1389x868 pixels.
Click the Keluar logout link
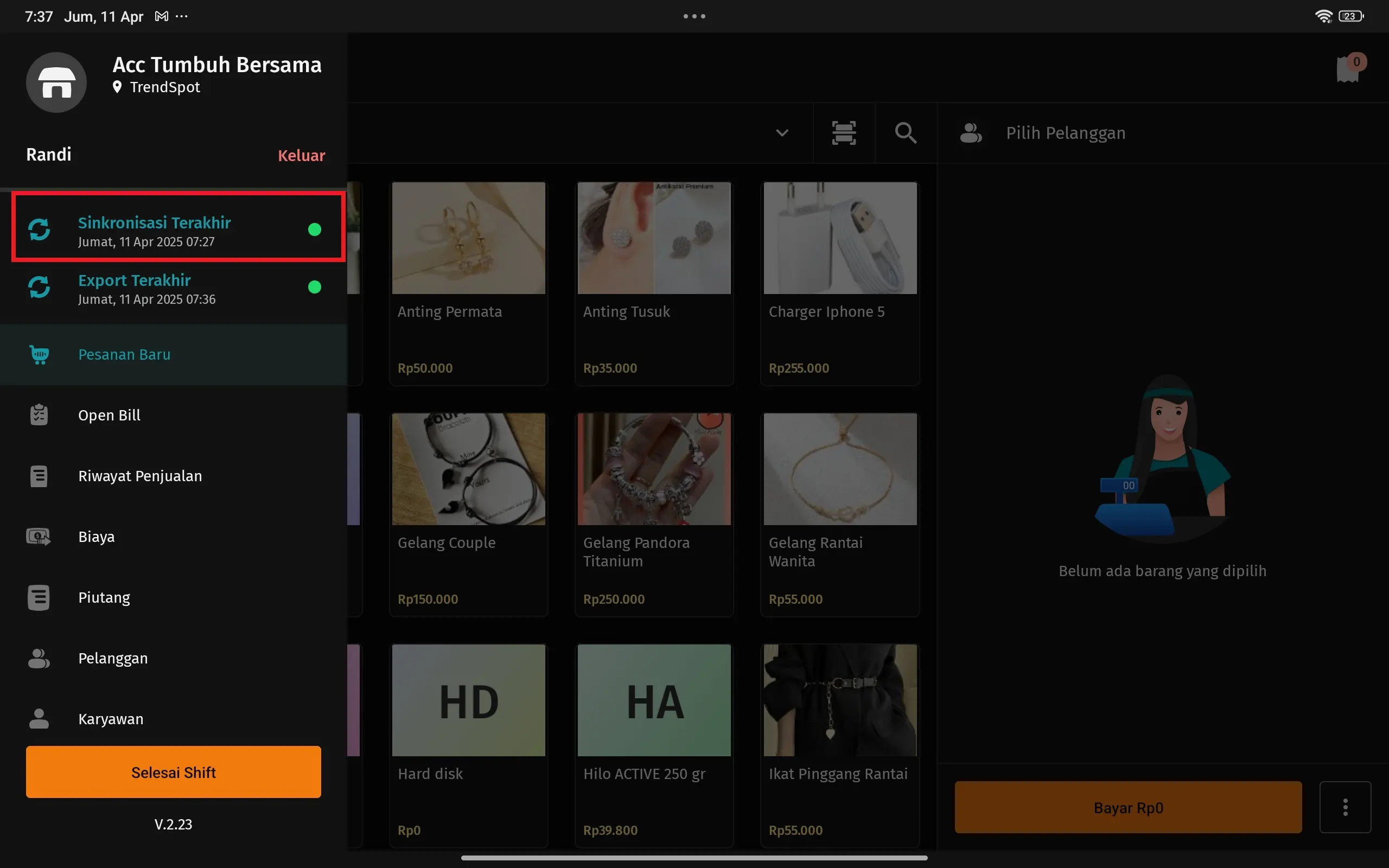point(301,156)
